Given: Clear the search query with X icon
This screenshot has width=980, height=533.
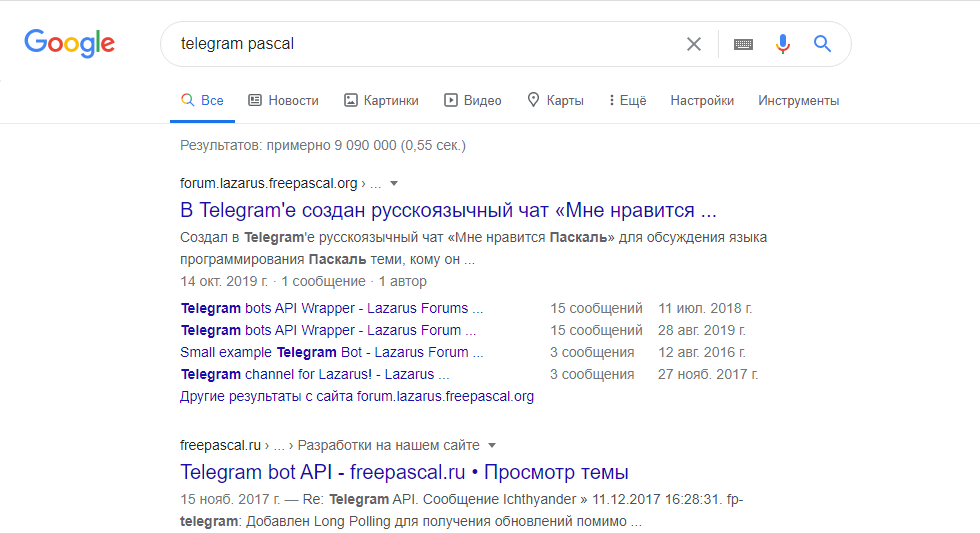Looking at the screenshot, I should (x=694, y=44).
